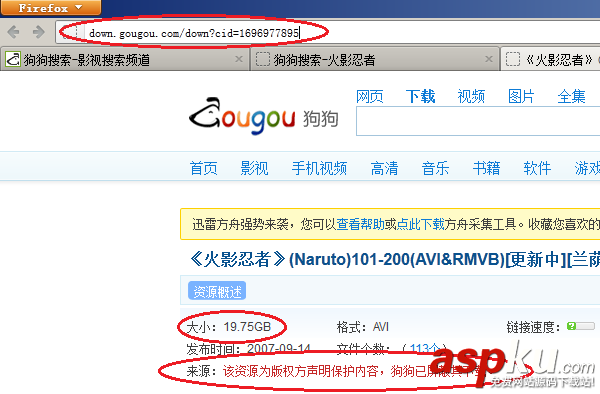600x394 pixels.
Task: Click the 狗狗搜索-火影忍者 tab favicon
Action: point(263,59)
